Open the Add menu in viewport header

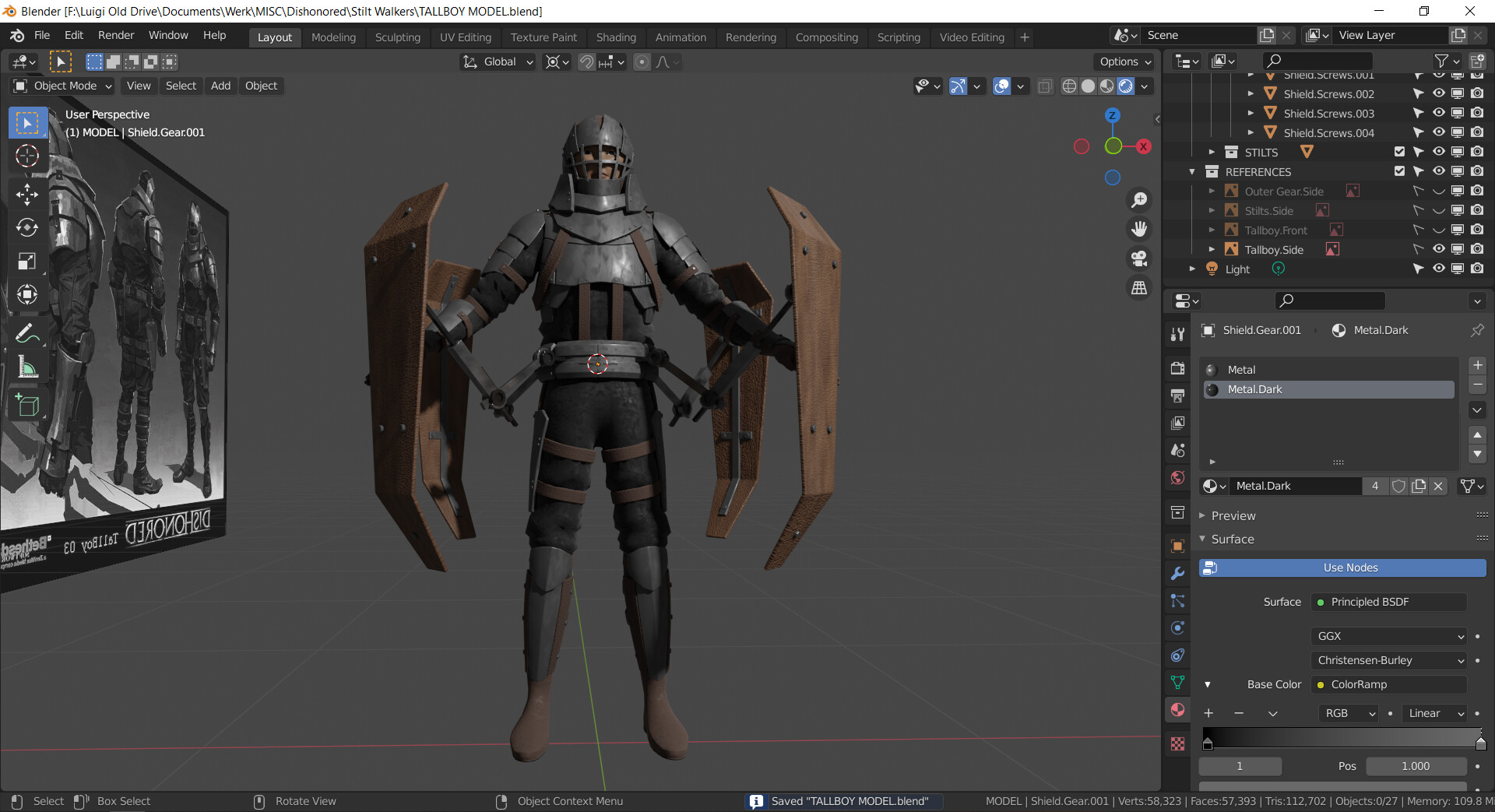pos(220,86)
